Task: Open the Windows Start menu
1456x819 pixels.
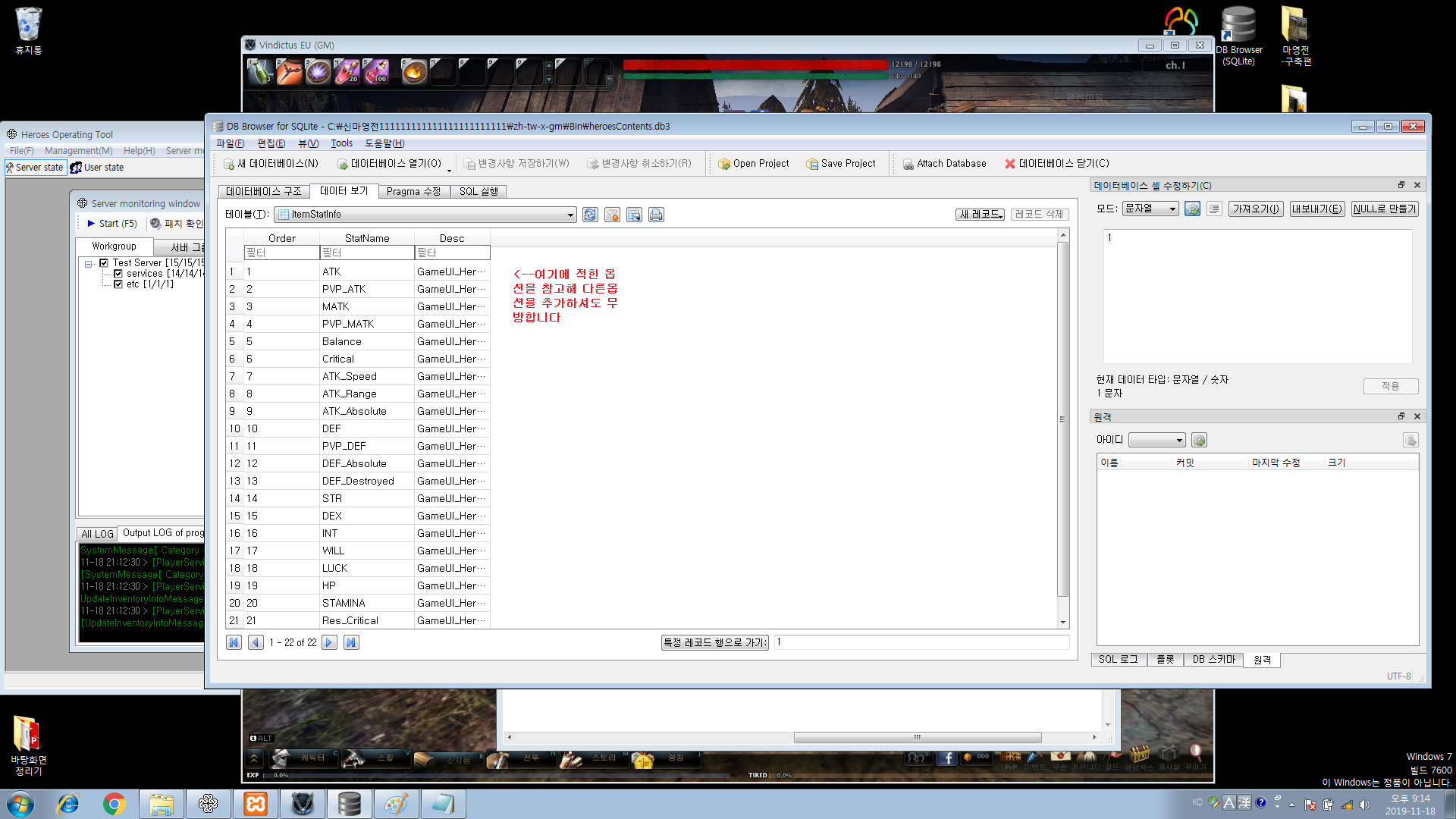Action: point(20,804)
